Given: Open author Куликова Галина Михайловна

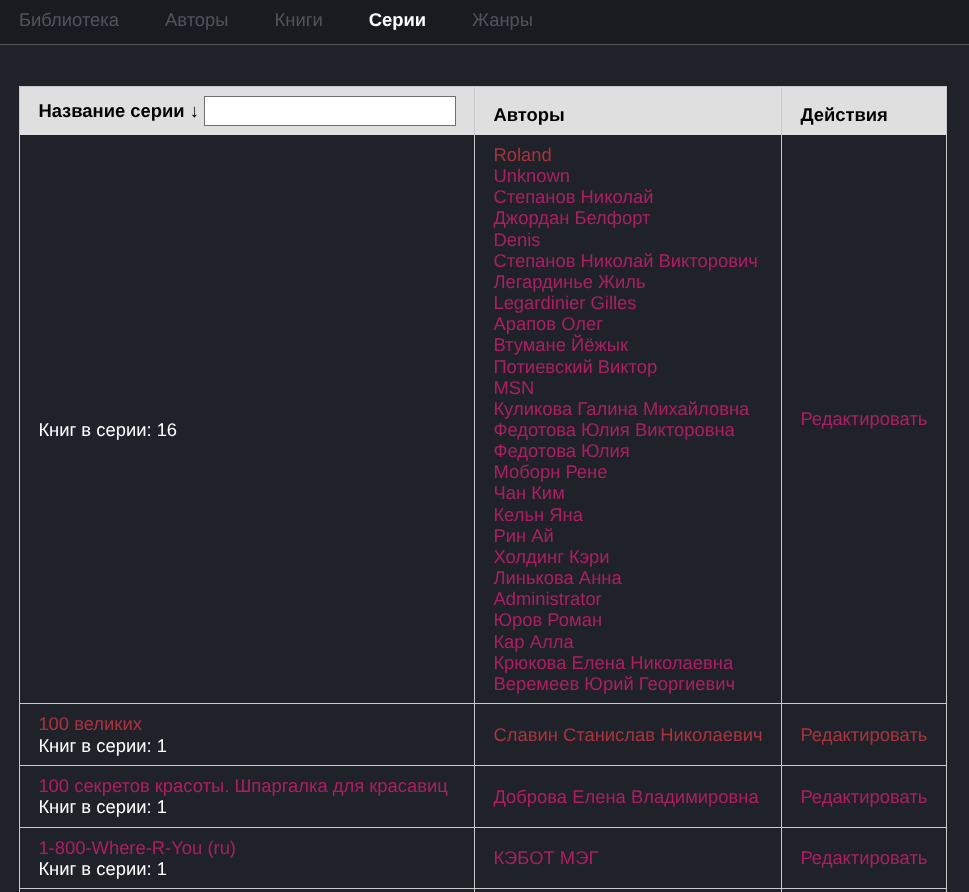Looking at the screenshot, I should tap(620, 409).
